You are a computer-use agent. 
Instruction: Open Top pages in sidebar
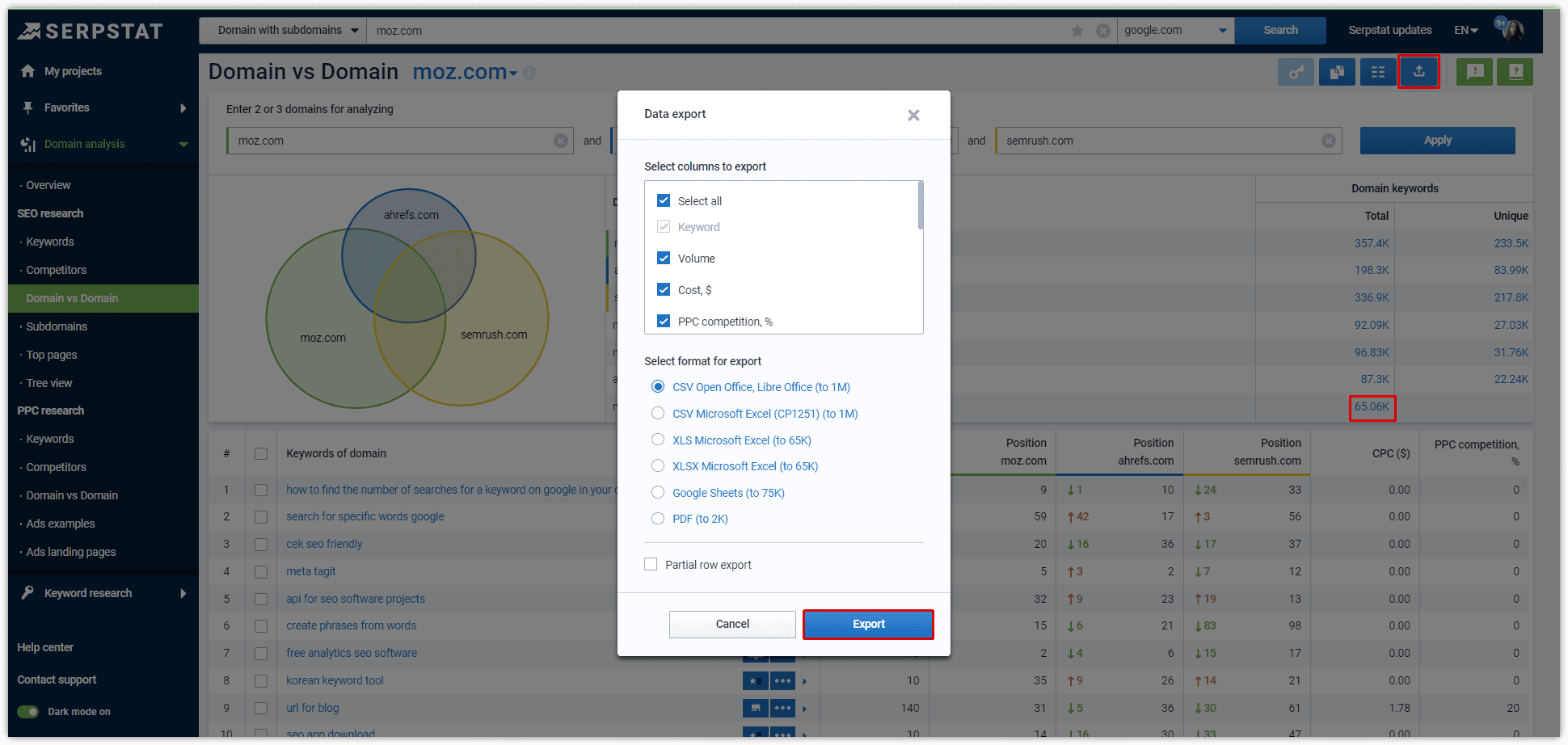pos(52,355)
